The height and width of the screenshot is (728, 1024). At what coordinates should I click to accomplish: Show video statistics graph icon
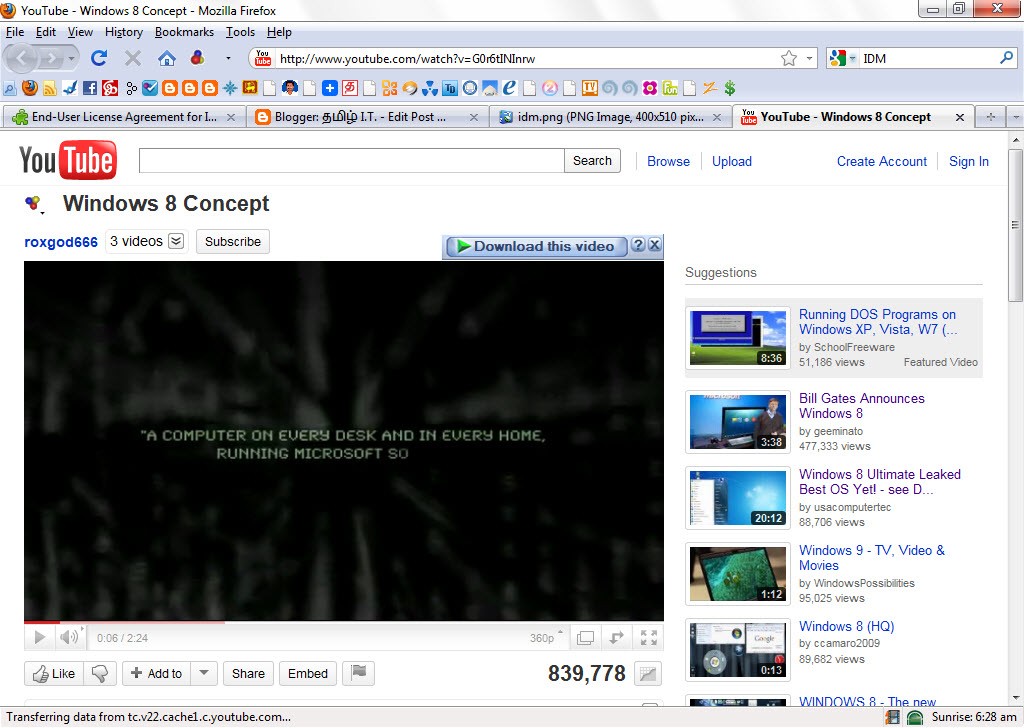pos(647,674)
